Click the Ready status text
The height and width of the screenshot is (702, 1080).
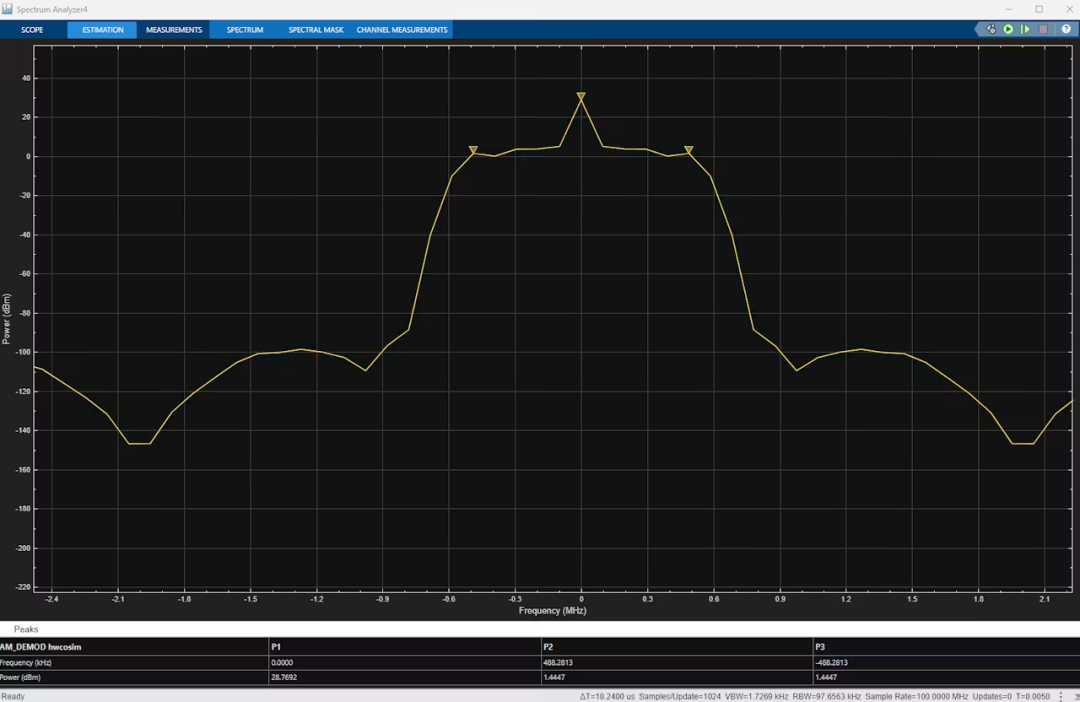[13, 696]
